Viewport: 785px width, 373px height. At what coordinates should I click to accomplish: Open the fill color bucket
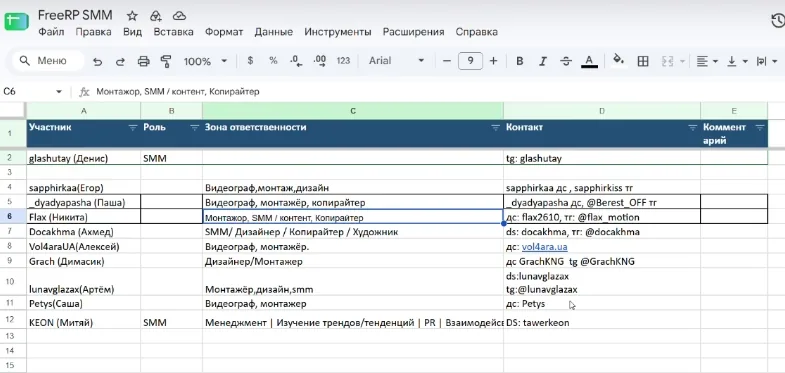[619, 61]
